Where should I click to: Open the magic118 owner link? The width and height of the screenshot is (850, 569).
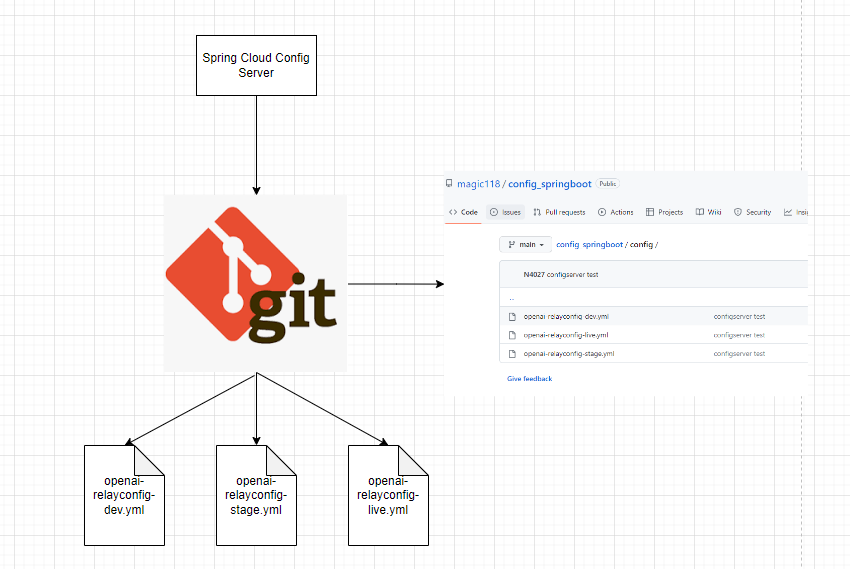pyautogui.click(x=479, y=184)
